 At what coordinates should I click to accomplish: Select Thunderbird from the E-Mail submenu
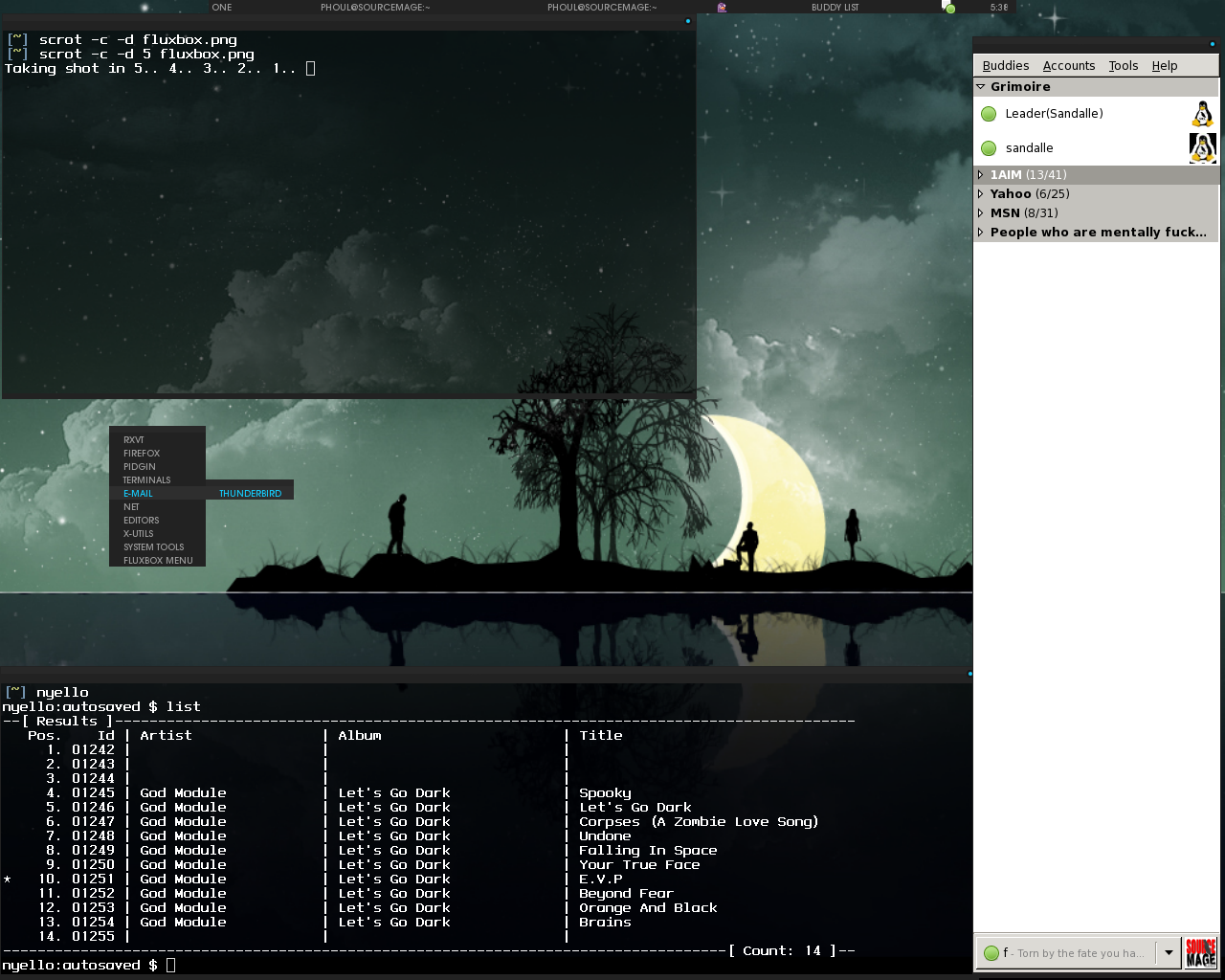(250, 494)
